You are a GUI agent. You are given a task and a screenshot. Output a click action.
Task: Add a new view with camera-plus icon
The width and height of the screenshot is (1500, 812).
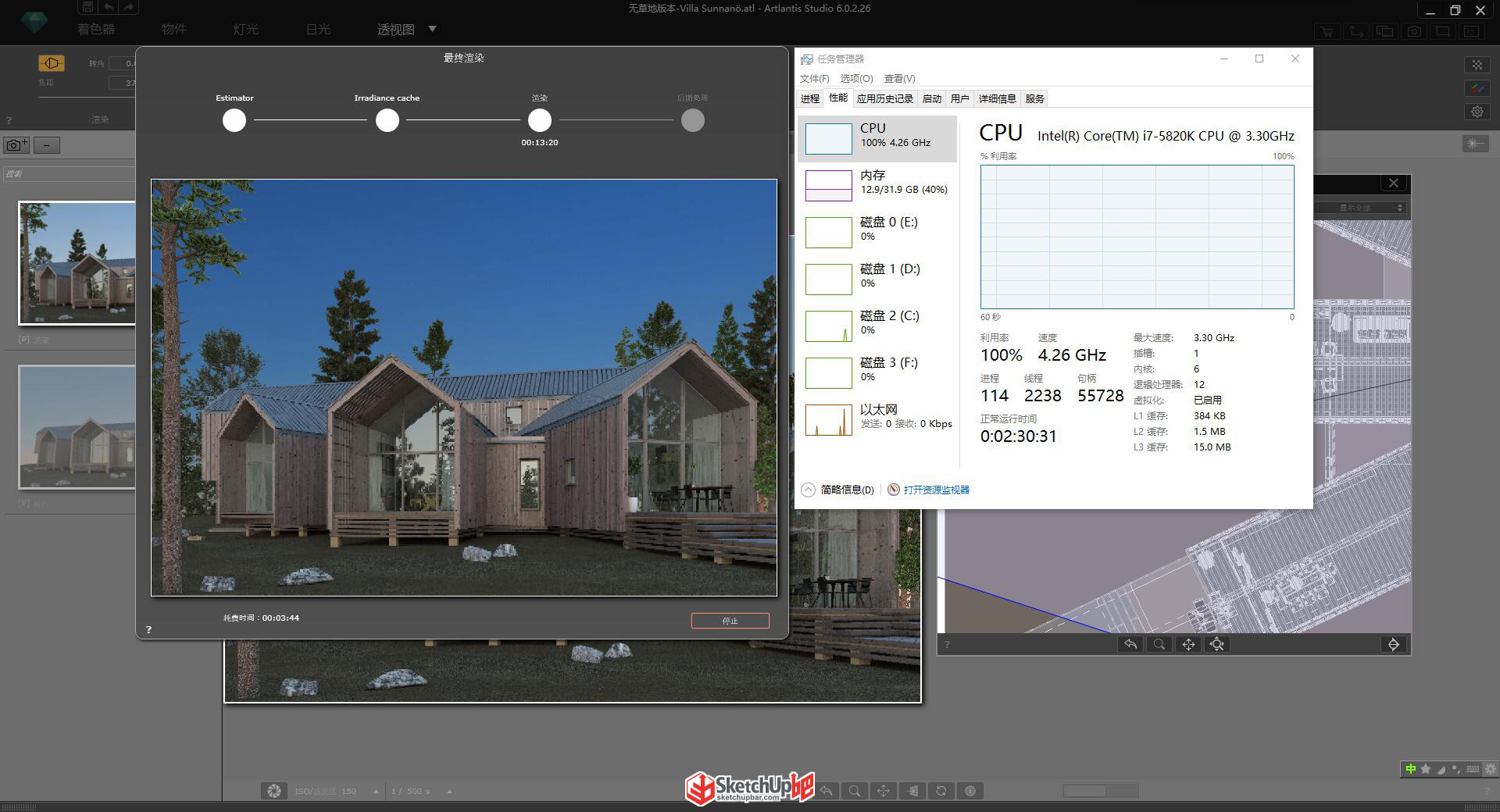tap(16, 144)
